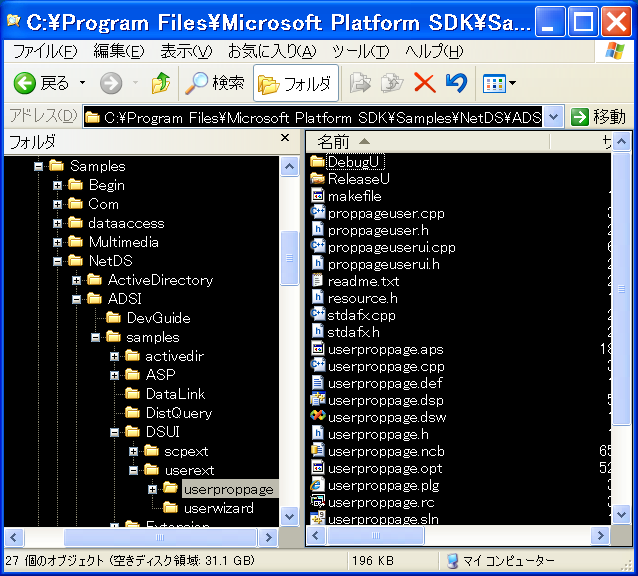Collapse the Samples tree node
Viewport: 638px width, 576px height.
pos(39,166)
